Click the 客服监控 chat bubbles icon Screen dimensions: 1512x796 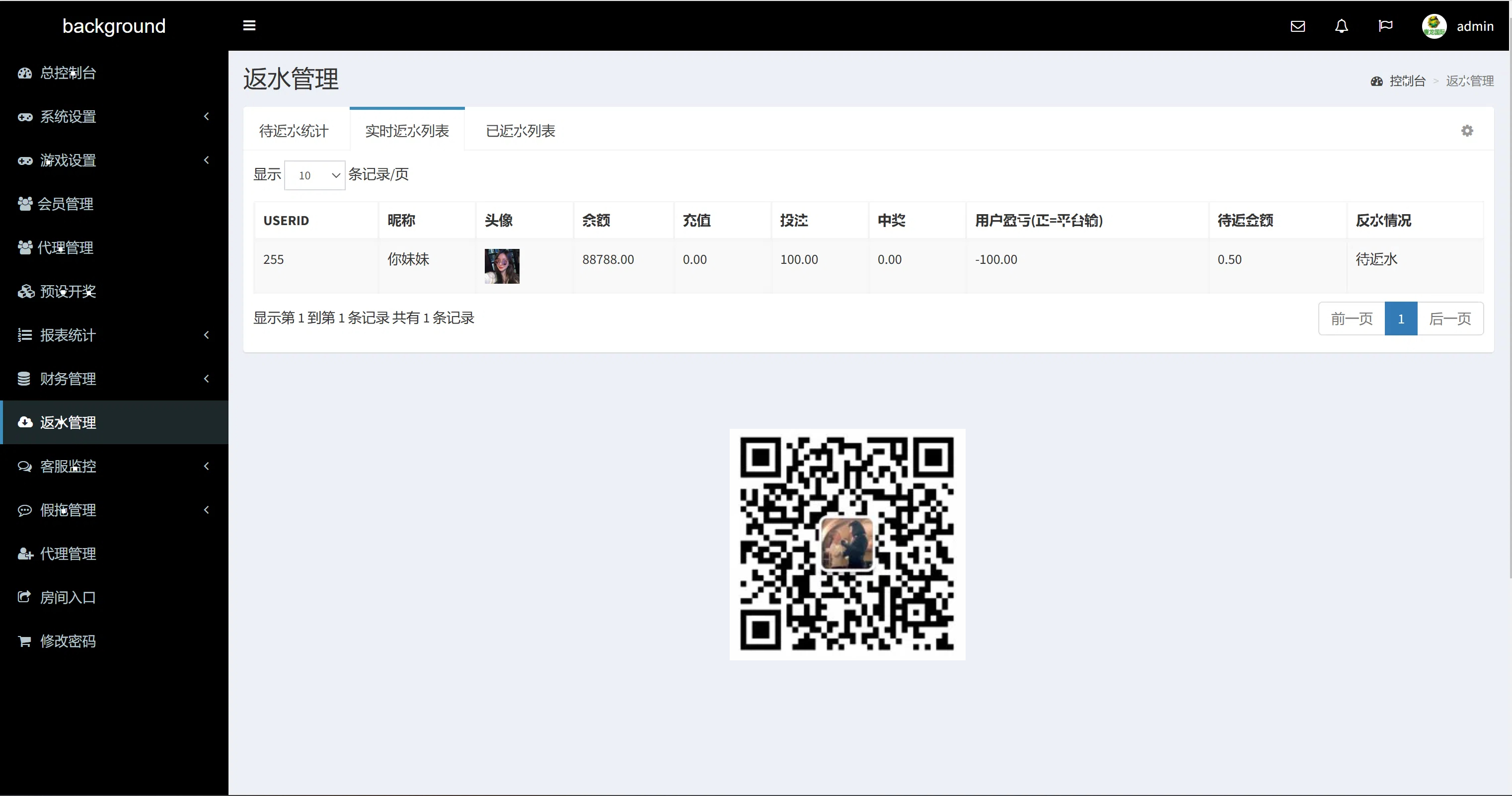[x=25, y=466]
